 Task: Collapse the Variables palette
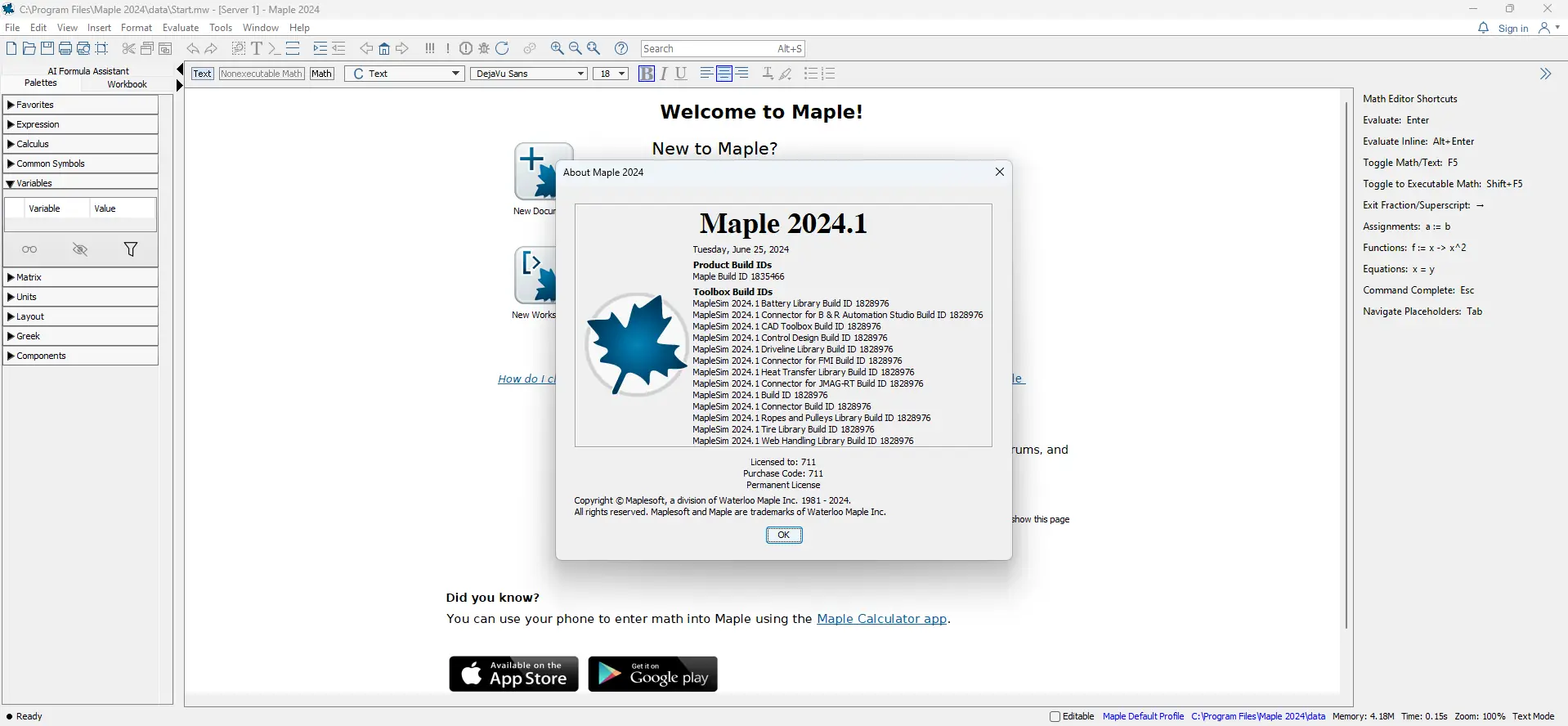pyautogui.click(x=80, y=183)
